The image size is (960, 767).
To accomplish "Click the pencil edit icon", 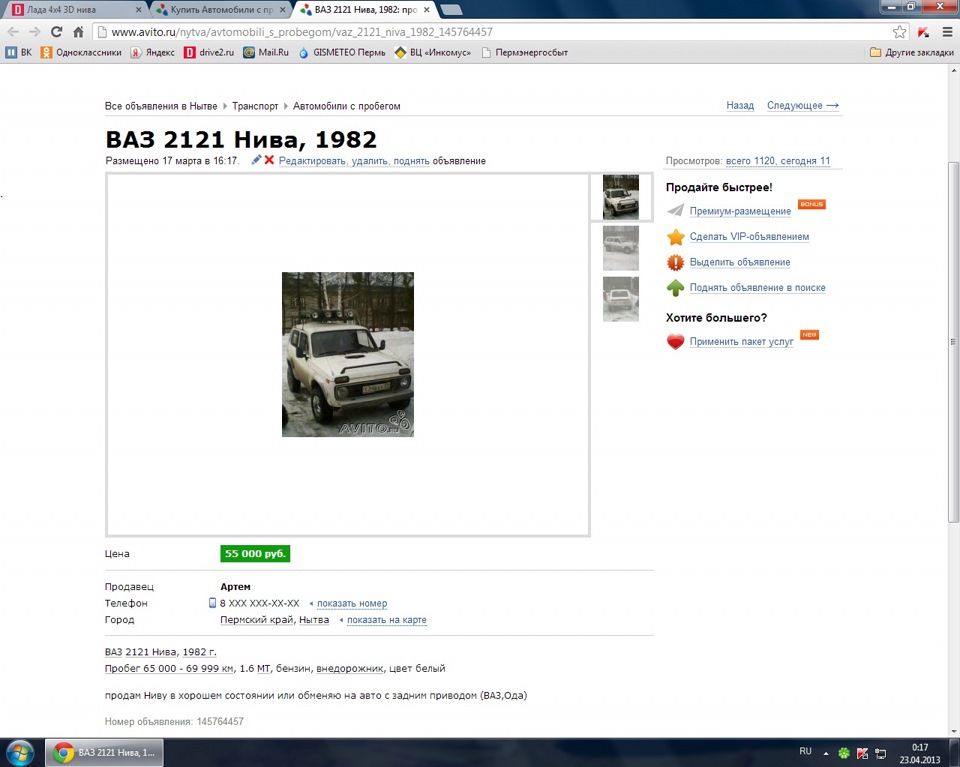I will [256, 160].
